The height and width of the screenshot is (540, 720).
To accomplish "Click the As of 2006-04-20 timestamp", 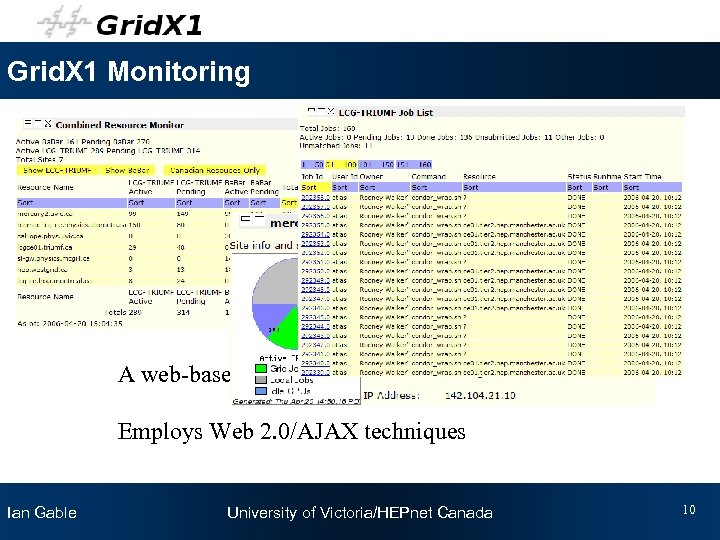I will [x=70, y=323].
